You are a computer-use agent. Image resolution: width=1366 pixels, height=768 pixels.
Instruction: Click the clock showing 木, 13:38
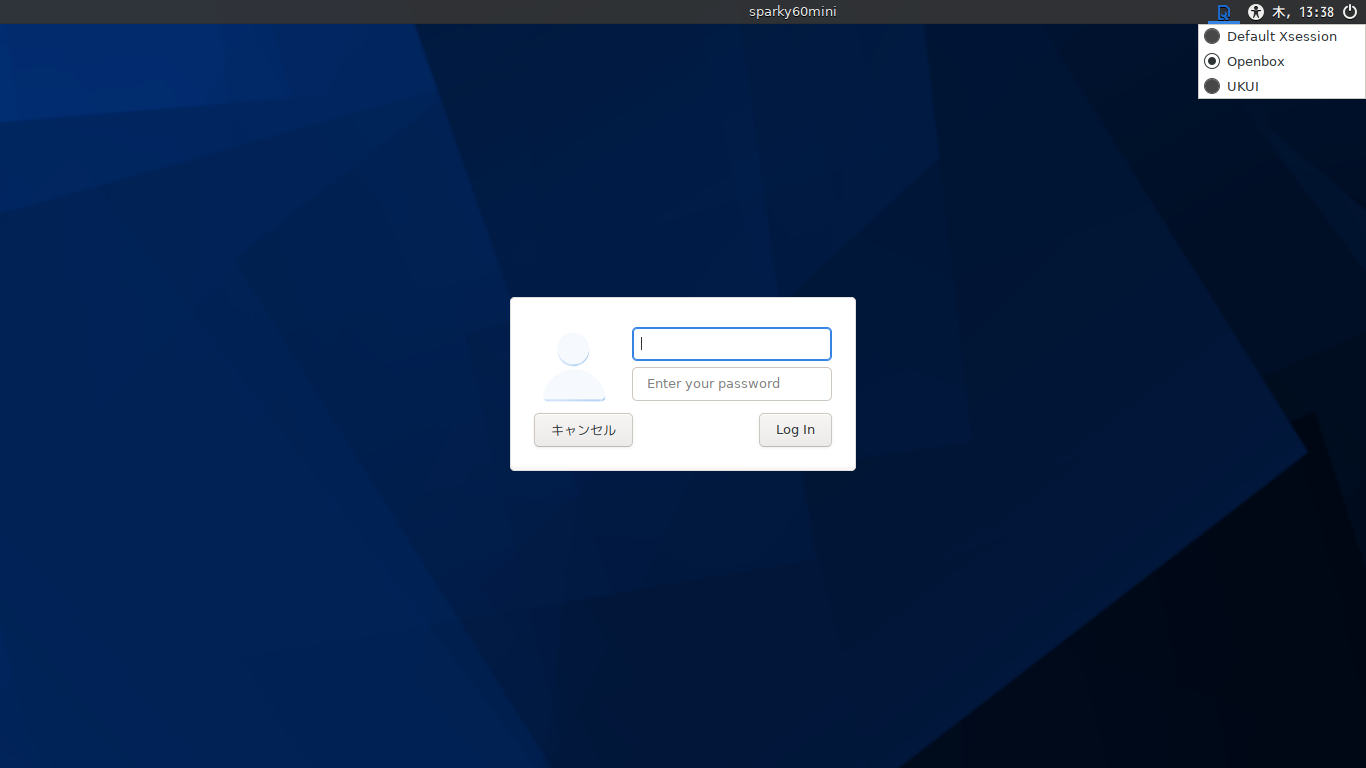tap(1303, 12)
